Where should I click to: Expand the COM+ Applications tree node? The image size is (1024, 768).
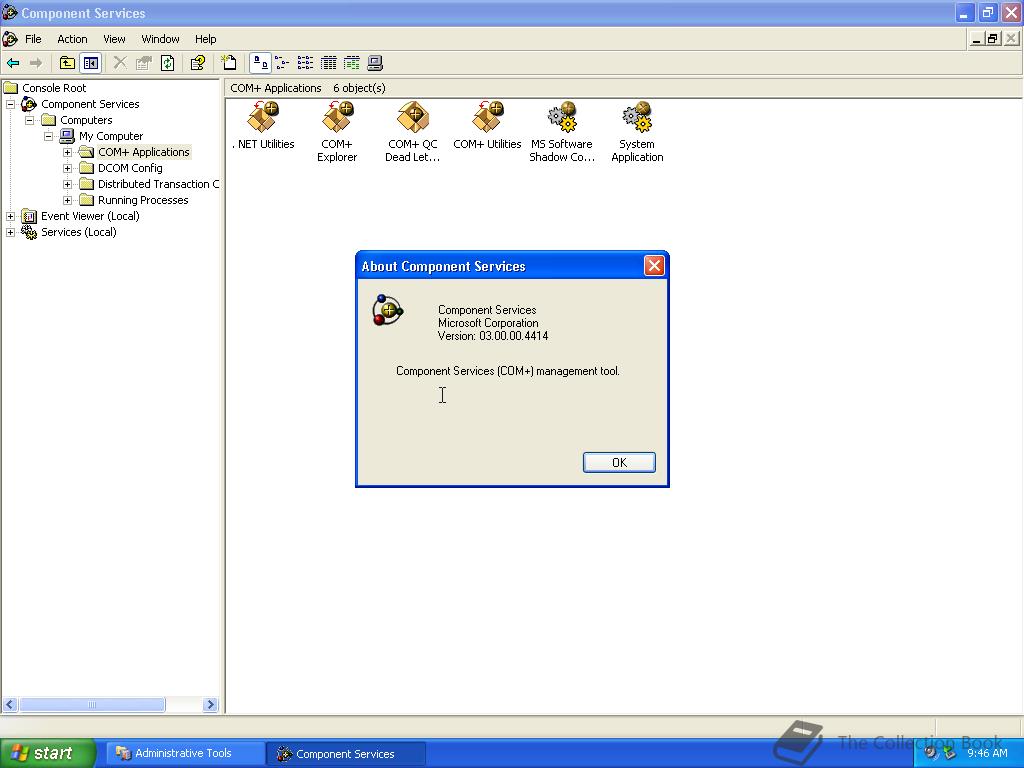[x=67, y=152]
